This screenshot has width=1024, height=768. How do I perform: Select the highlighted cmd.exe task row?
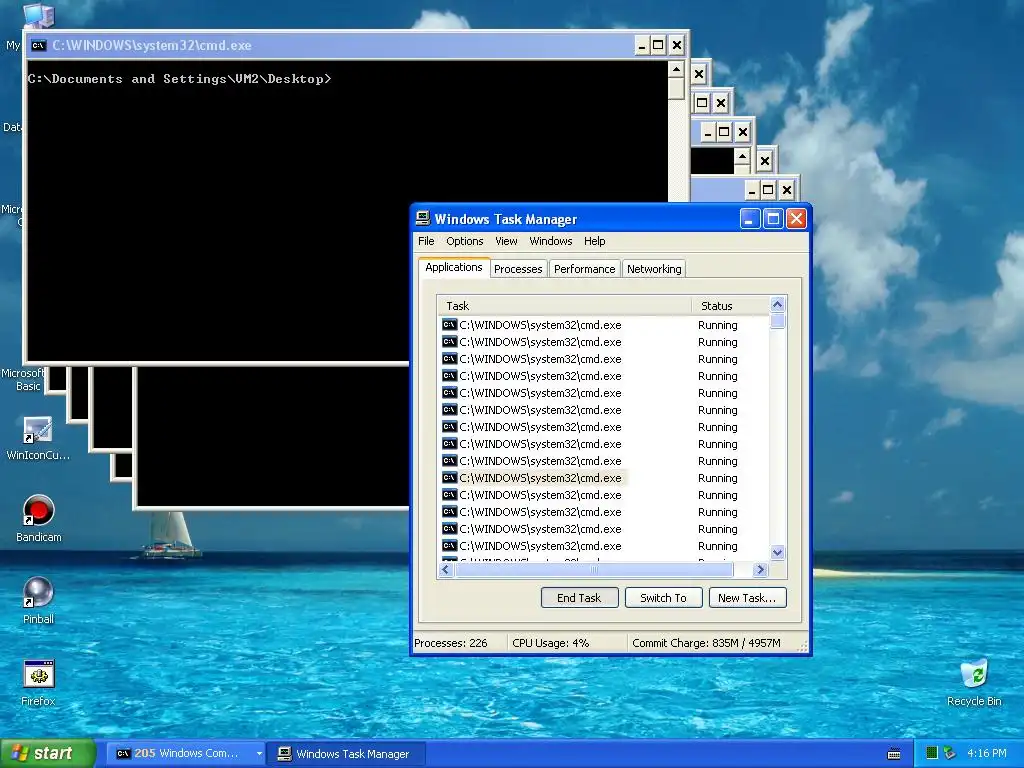(x=604, y=478)
